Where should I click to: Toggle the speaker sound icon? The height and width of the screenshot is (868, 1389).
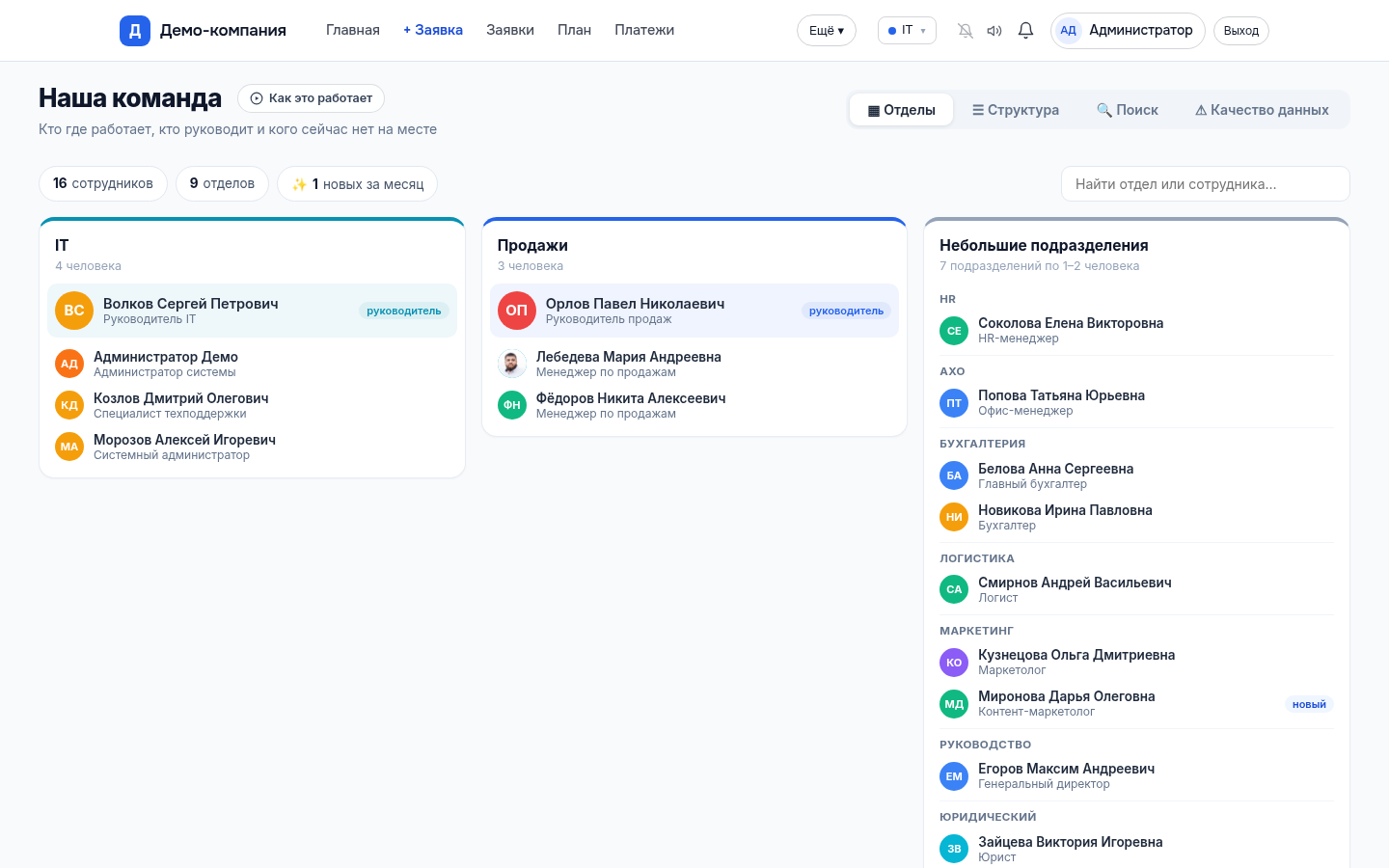pos(994,31)
